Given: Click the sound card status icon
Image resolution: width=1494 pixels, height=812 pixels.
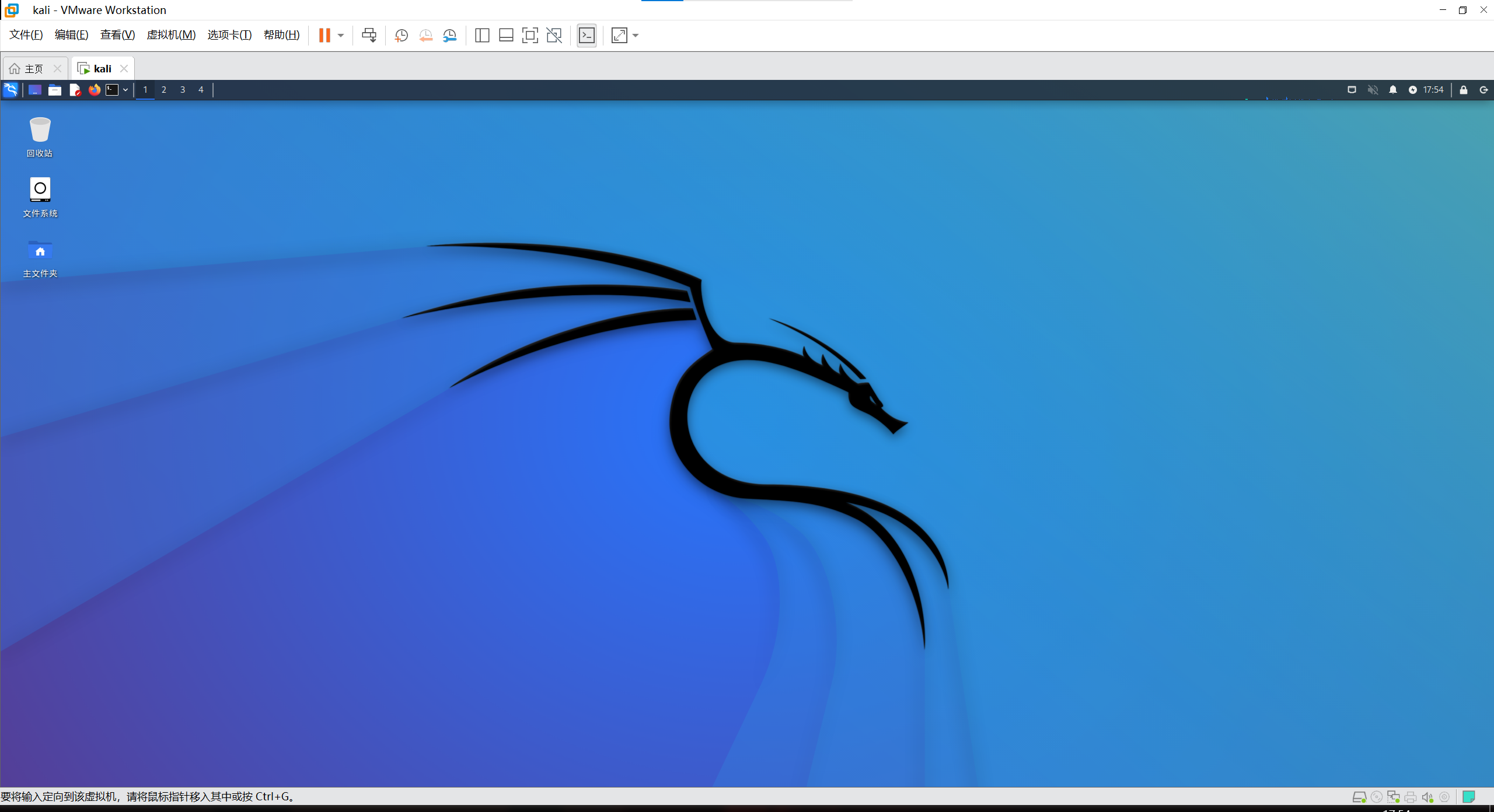Looking at the screenshot, I should point(1427,797).
